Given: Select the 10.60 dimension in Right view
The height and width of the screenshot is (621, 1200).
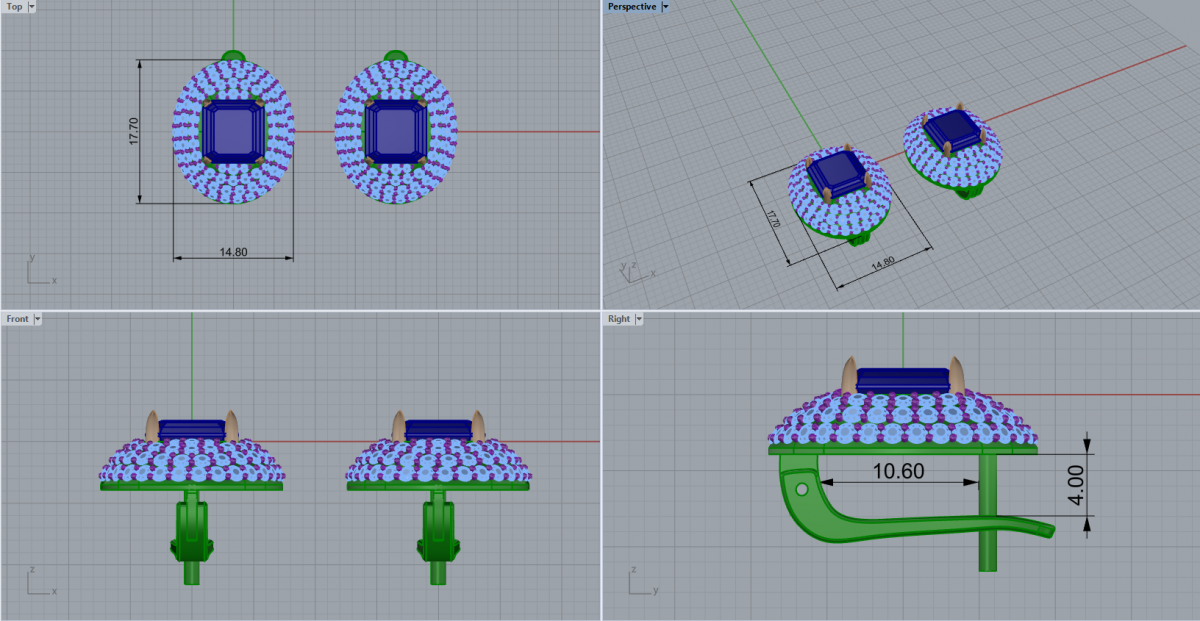Looking at the screenshot, I should [899, 471].
